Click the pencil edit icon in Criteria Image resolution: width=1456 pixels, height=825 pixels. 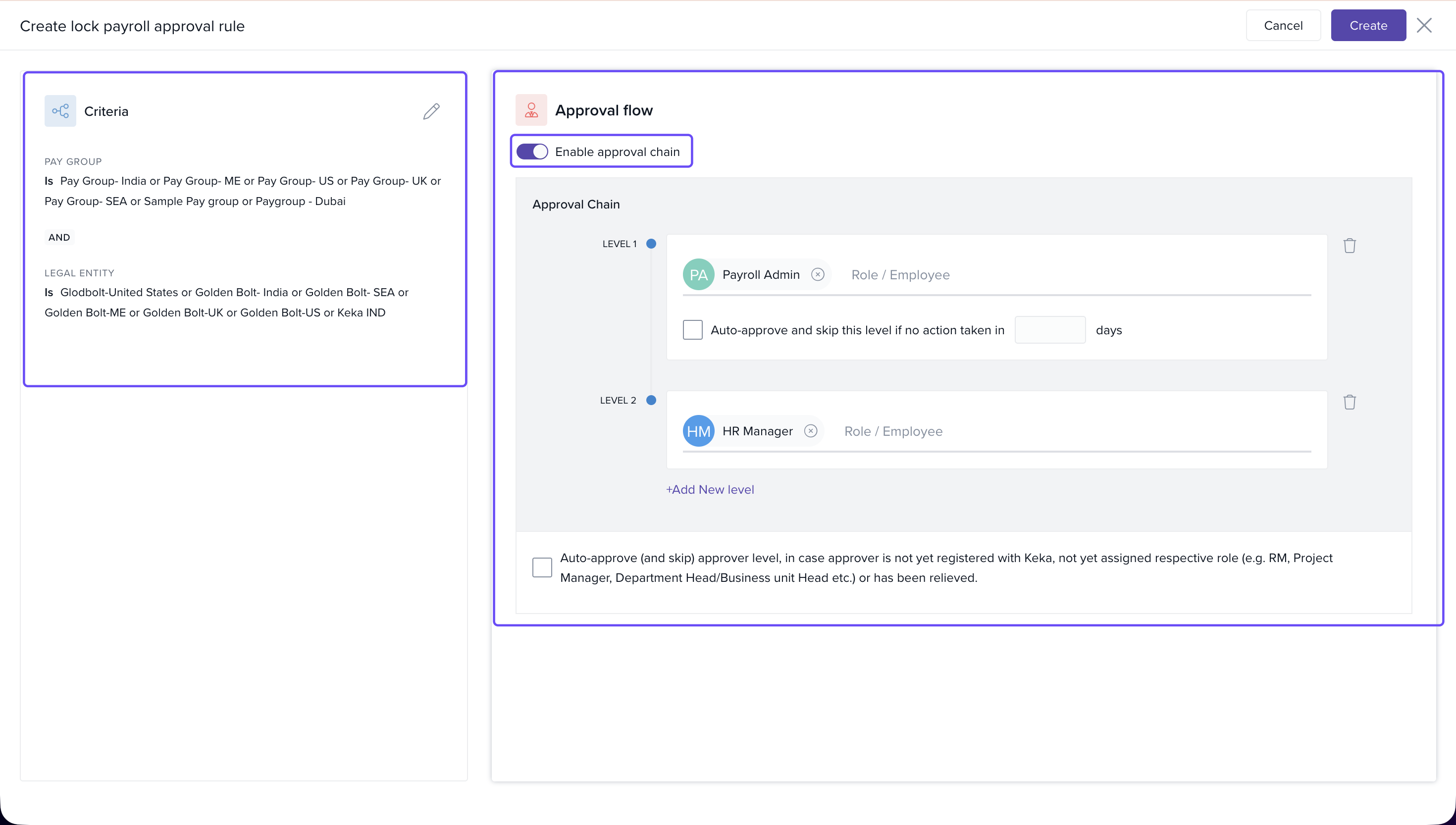coord(431,111)
